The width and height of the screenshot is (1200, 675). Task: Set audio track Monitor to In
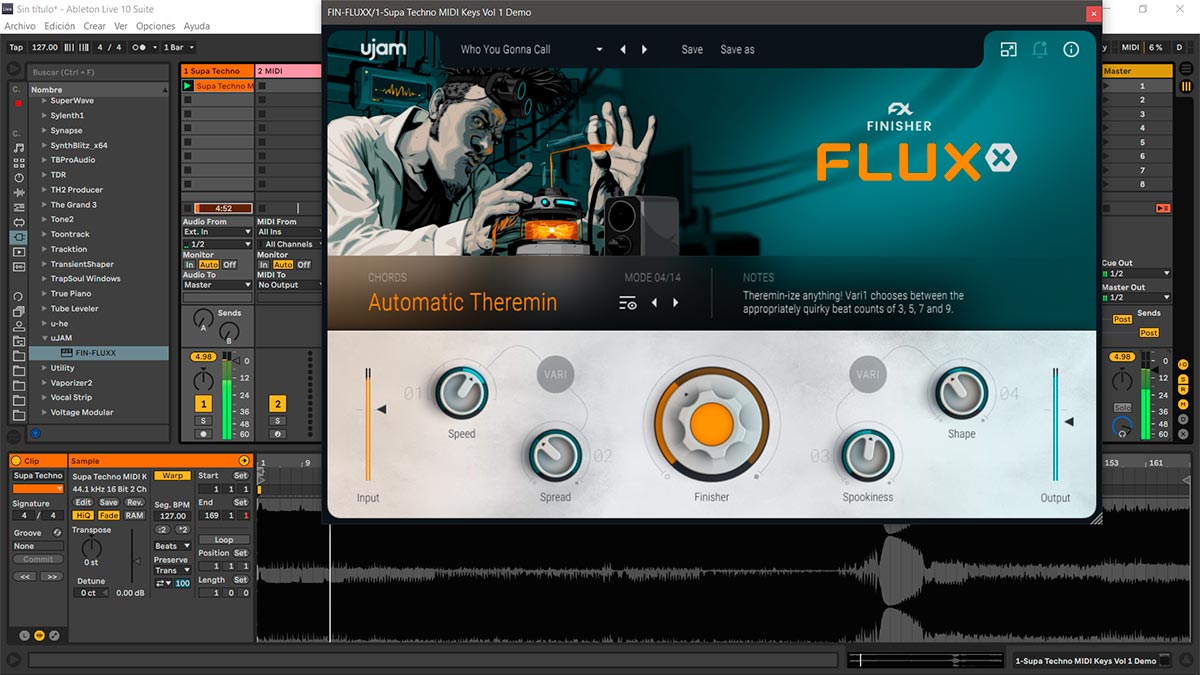[x=189, y=264]
